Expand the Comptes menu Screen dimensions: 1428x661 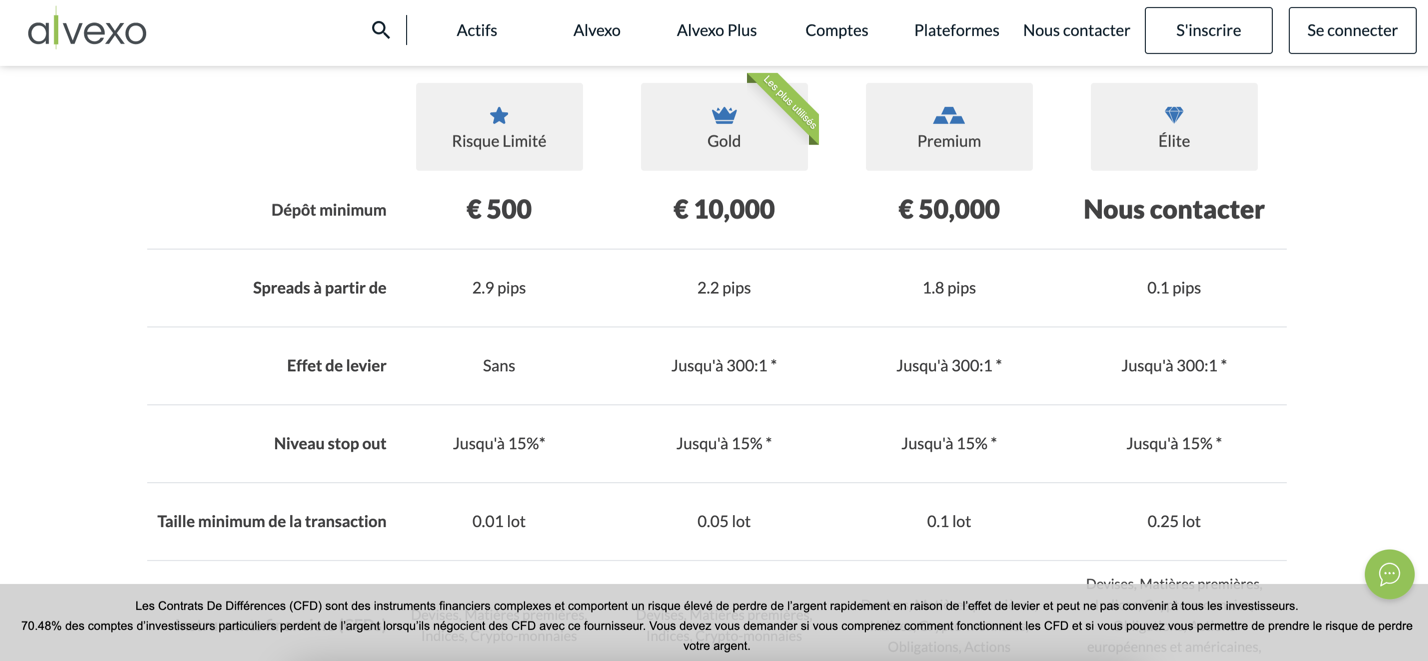point(836,30)
